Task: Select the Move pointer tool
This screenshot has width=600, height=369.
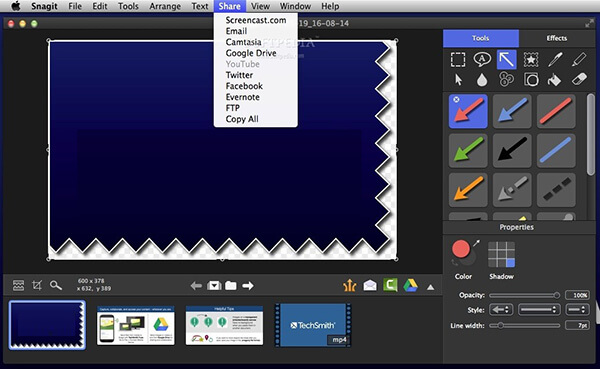Action: (458, 80)
